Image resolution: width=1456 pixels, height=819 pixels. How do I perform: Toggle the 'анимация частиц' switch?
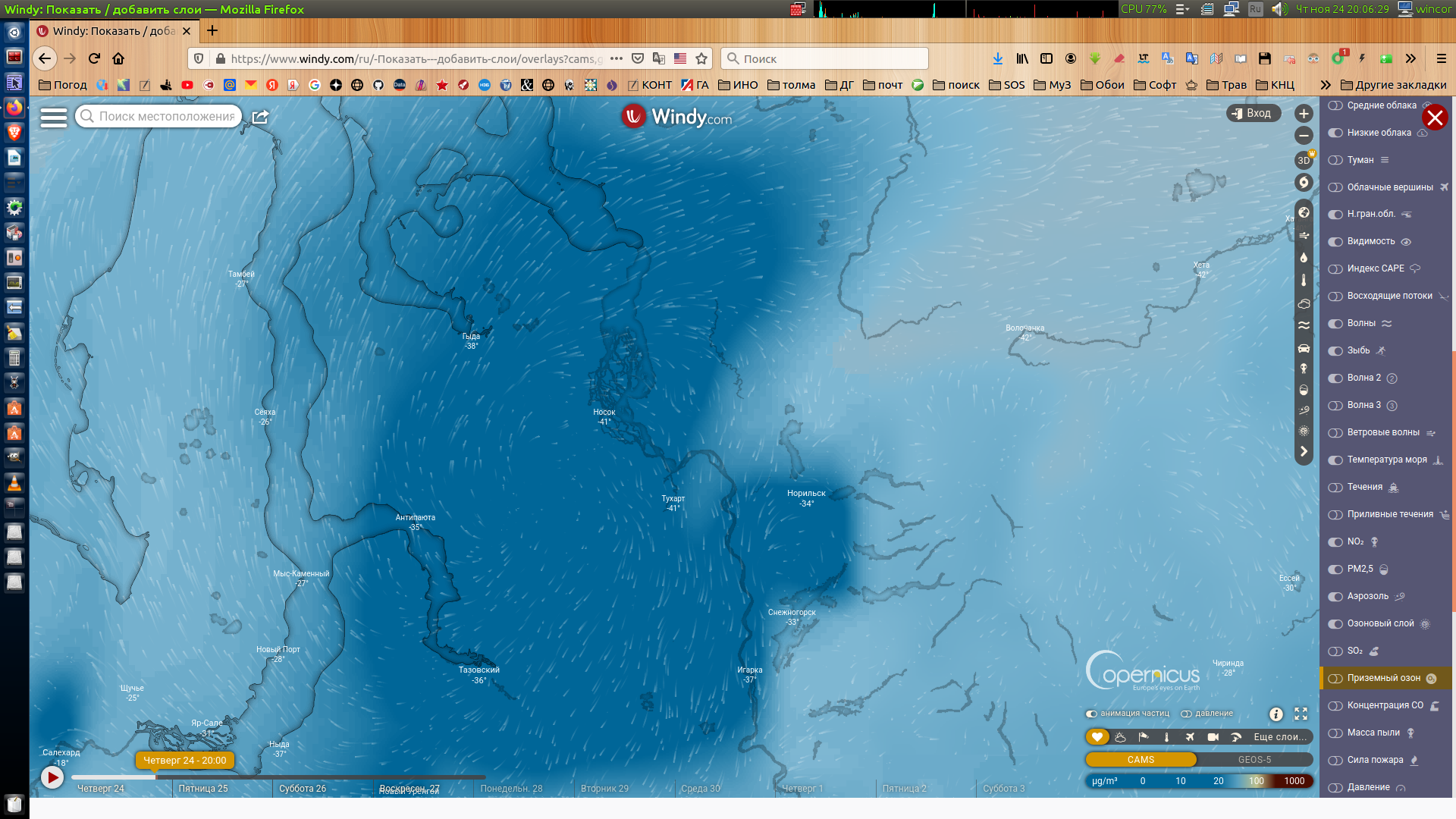(x=1092, y=714)
